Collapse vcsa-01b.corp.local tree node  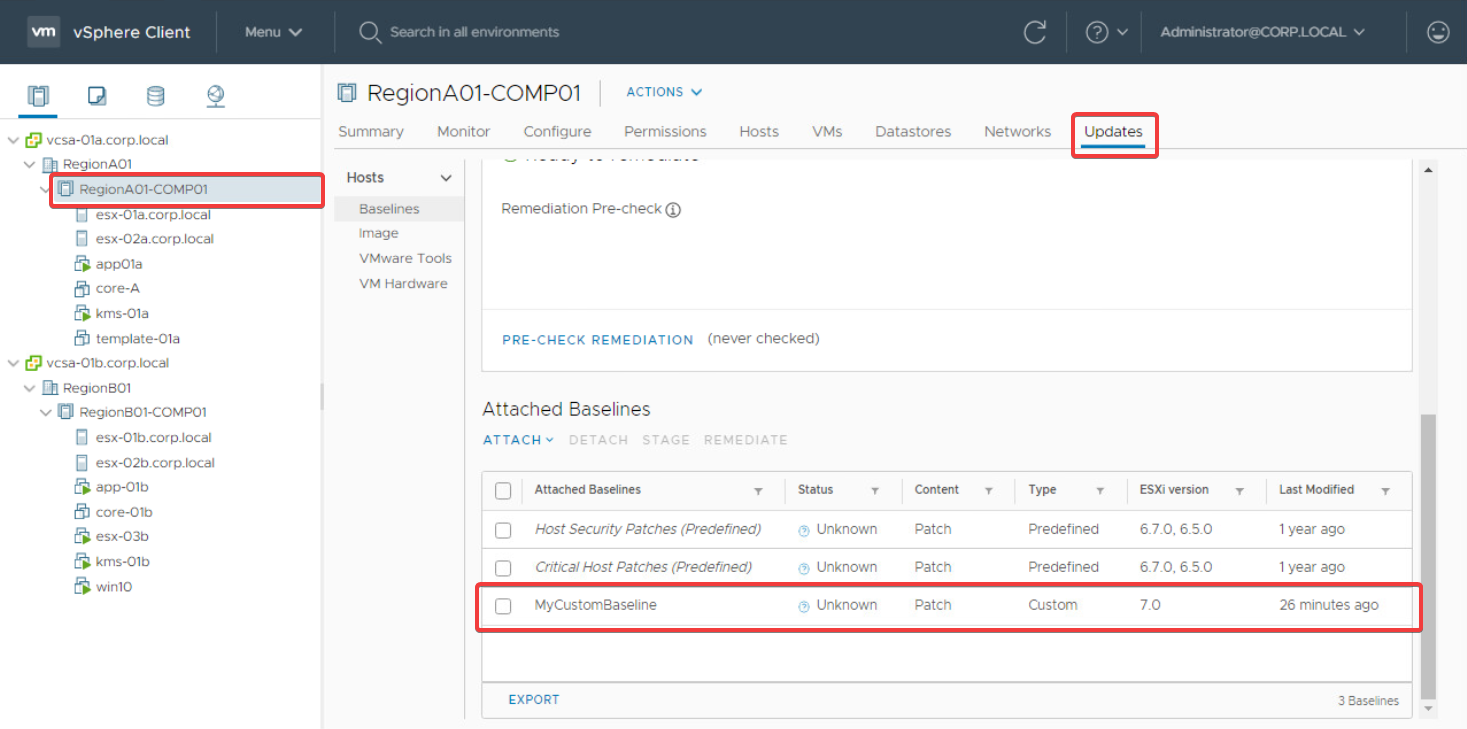14,363
